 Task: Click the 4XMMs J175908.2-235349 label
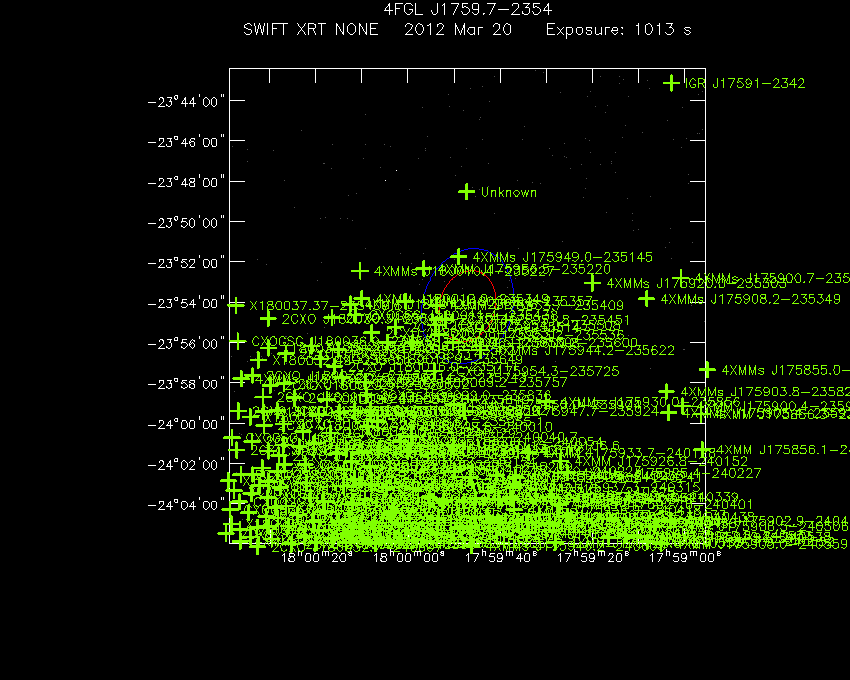751,299
